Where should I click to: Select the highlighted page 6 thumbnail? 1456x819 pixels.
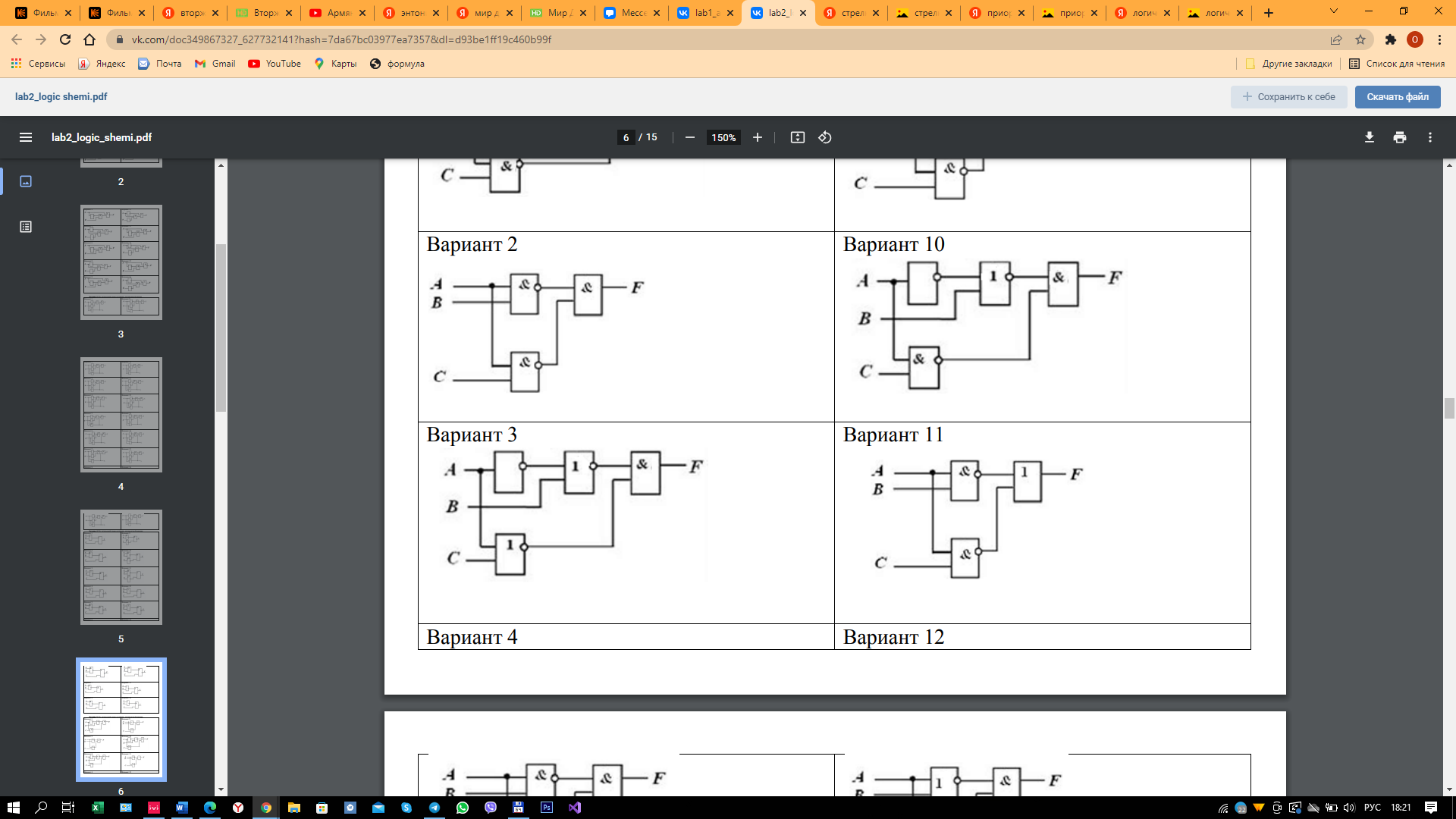121,720
